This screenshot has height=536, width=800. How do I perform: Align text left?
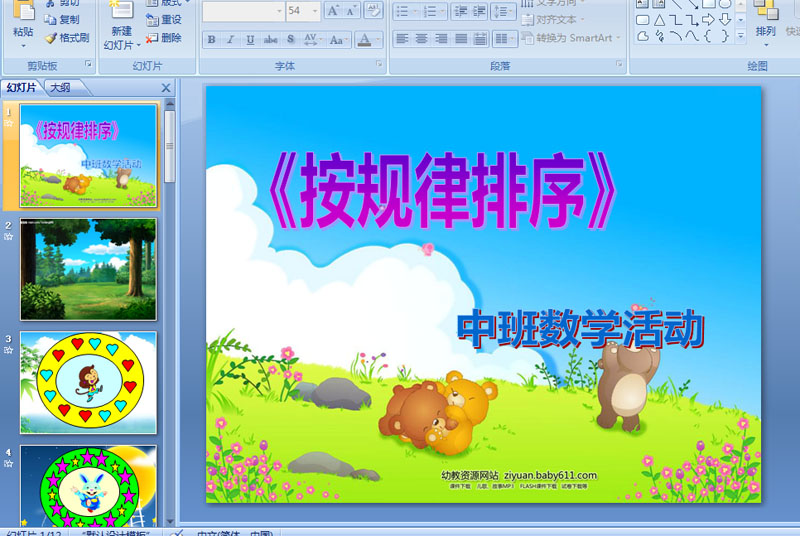(x=403, y=39)
